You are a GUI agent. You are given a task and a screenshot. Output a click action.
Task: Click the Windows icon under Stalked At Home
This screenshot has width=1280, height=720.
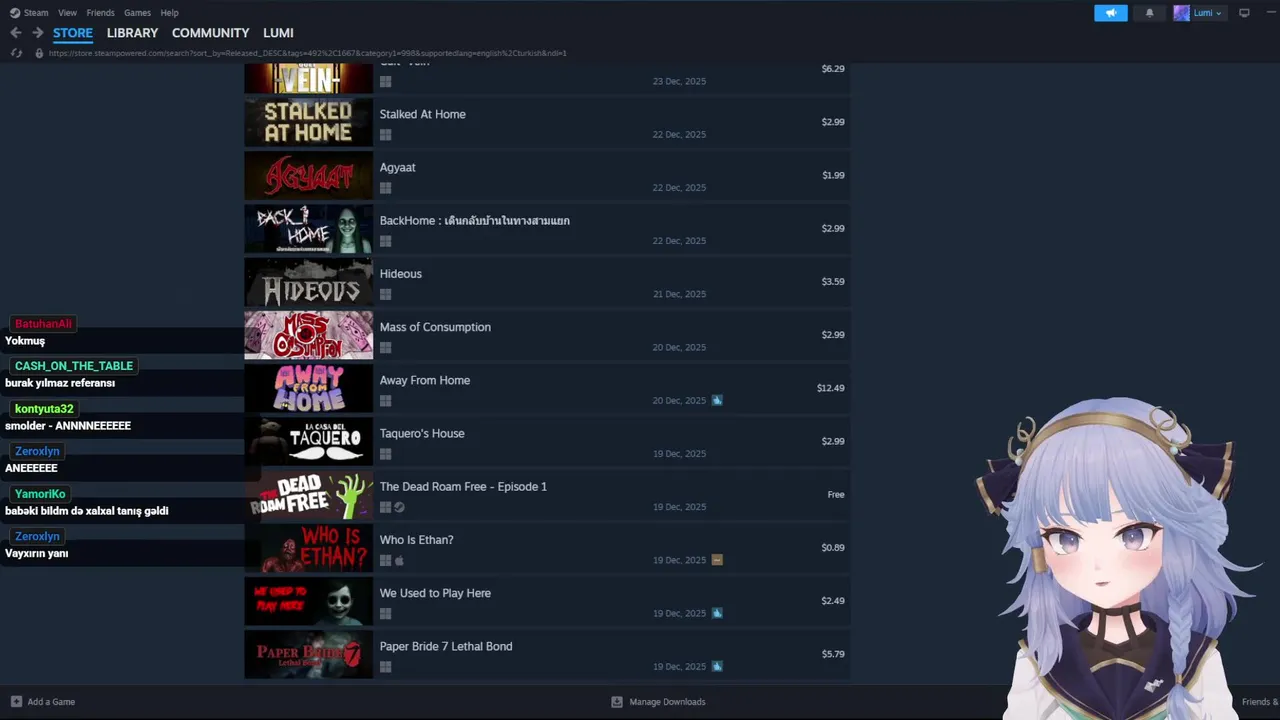[385, 135]
